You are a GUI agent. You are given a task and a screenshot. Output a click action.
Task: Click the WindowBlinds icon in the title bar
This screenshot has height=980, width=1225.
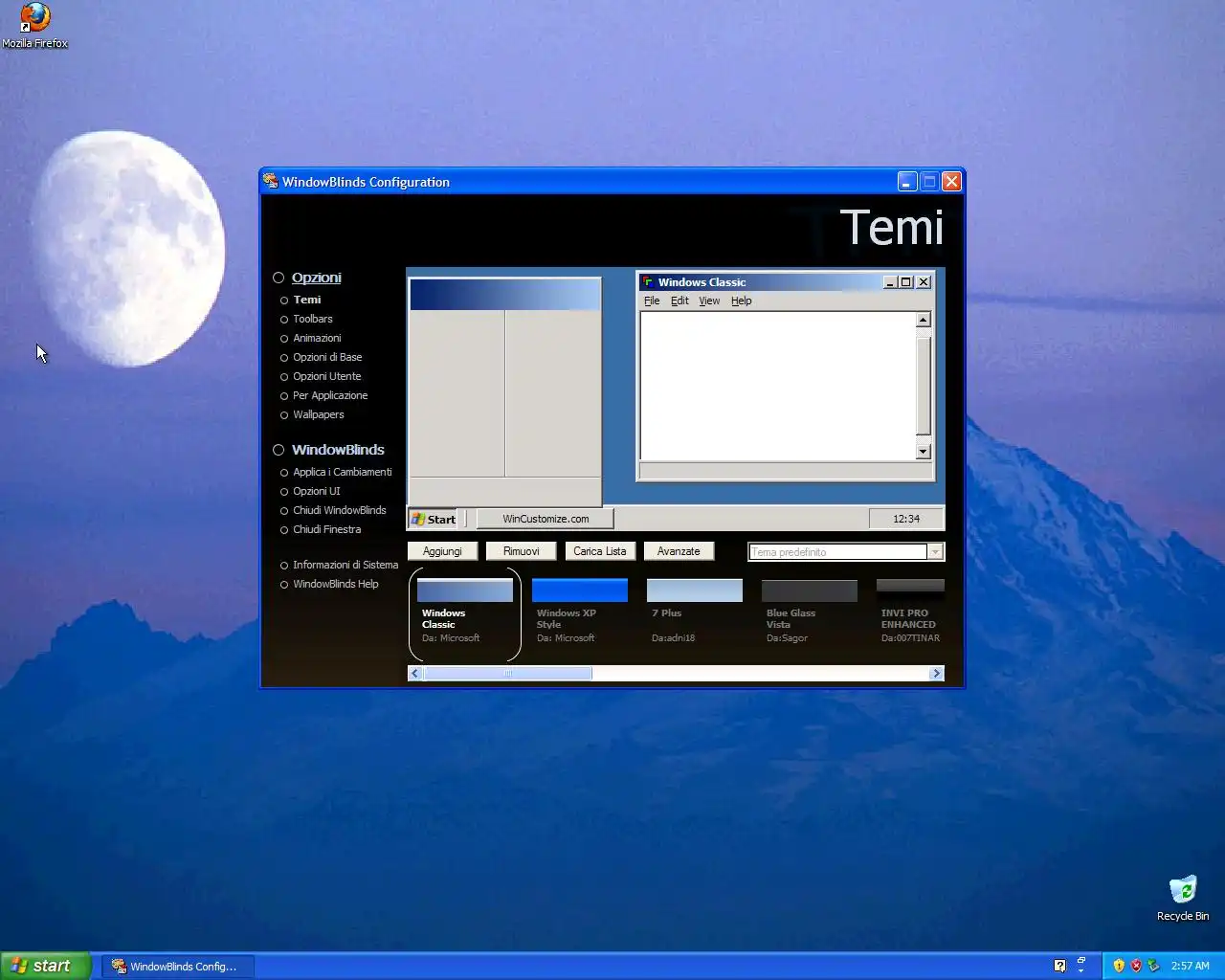(271, 181)
